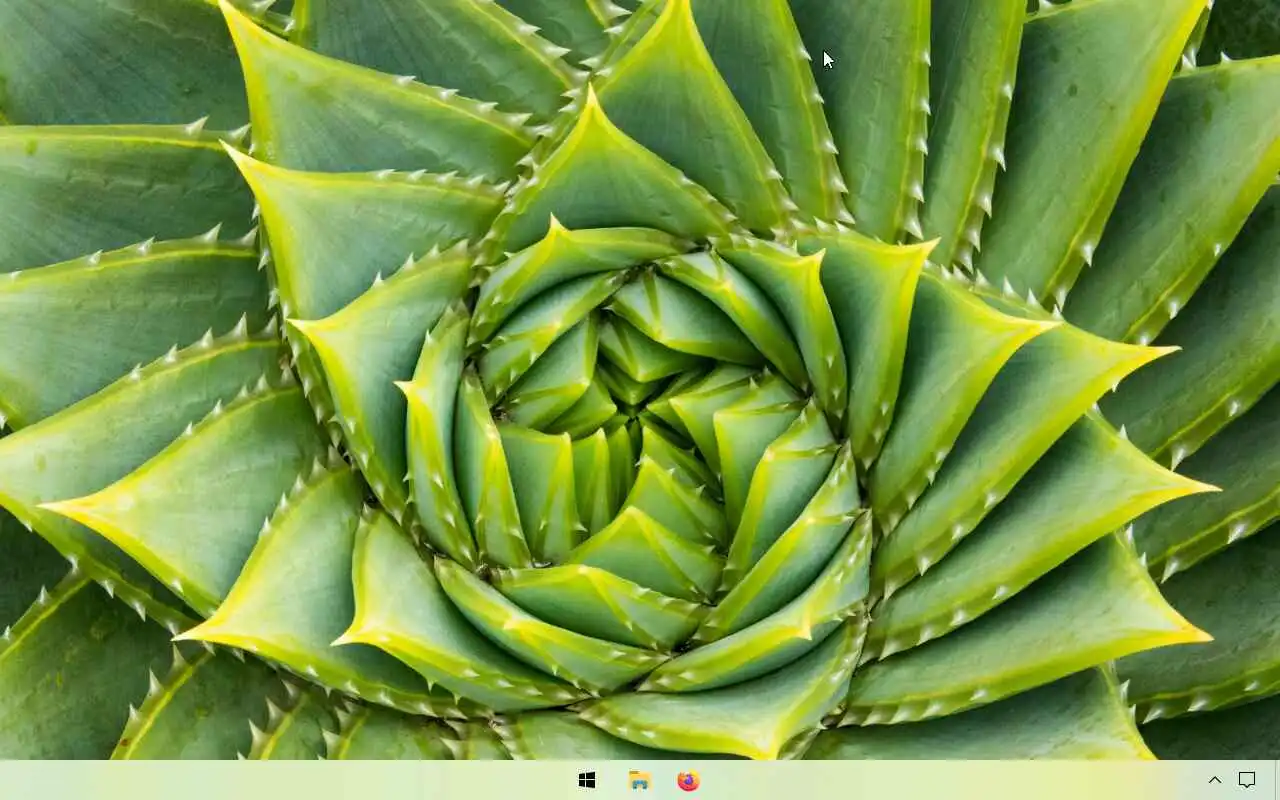1280x800 pixels.
Task: Open the notification action center
Action: tap(1247, 780)
